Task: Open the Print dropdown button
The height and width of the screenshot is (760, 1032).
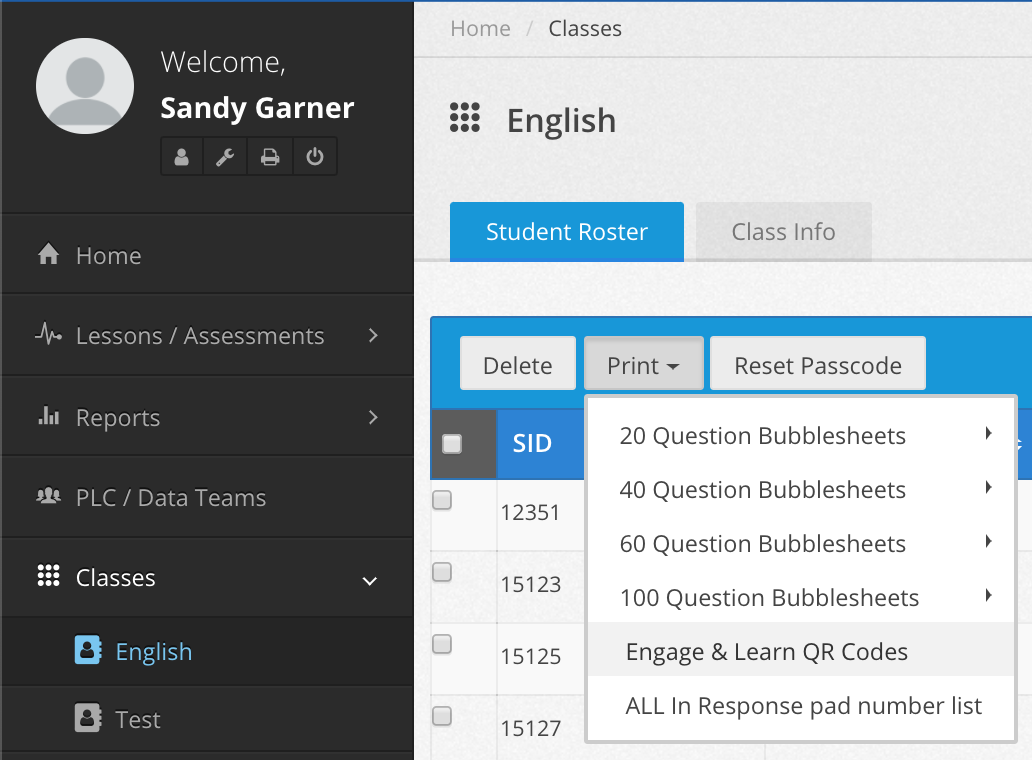Action: coord(643,366)
